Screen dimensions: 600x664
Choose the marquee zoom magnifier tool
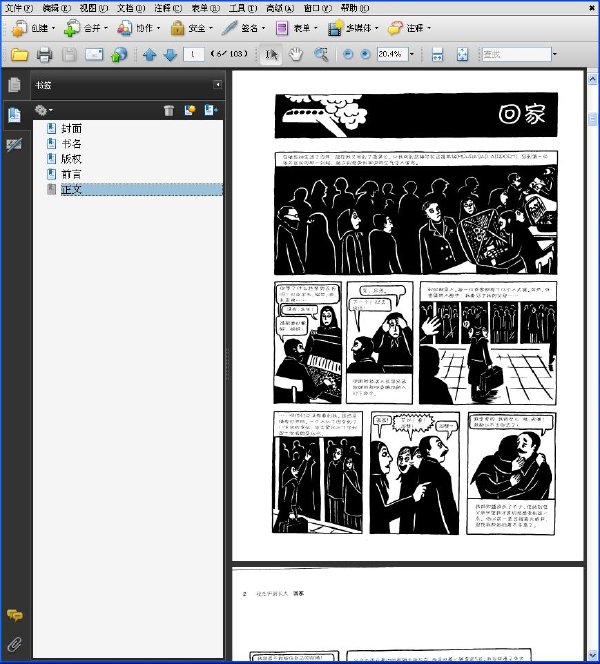pyautogui.click(x=321, y=54)
